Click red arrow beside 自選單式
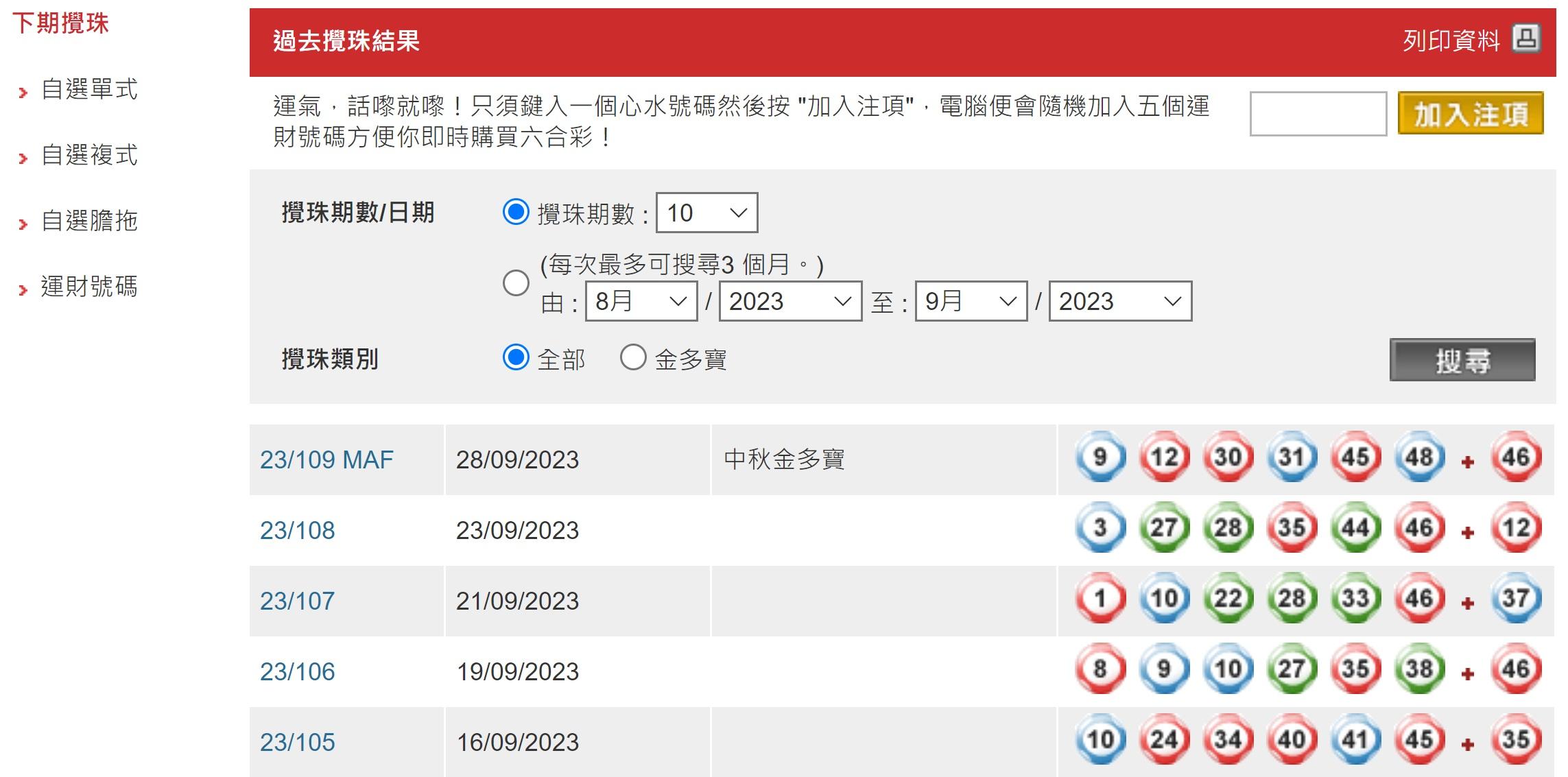The height and width of the screenshot is (777, 1568). [x=23, y=92]
